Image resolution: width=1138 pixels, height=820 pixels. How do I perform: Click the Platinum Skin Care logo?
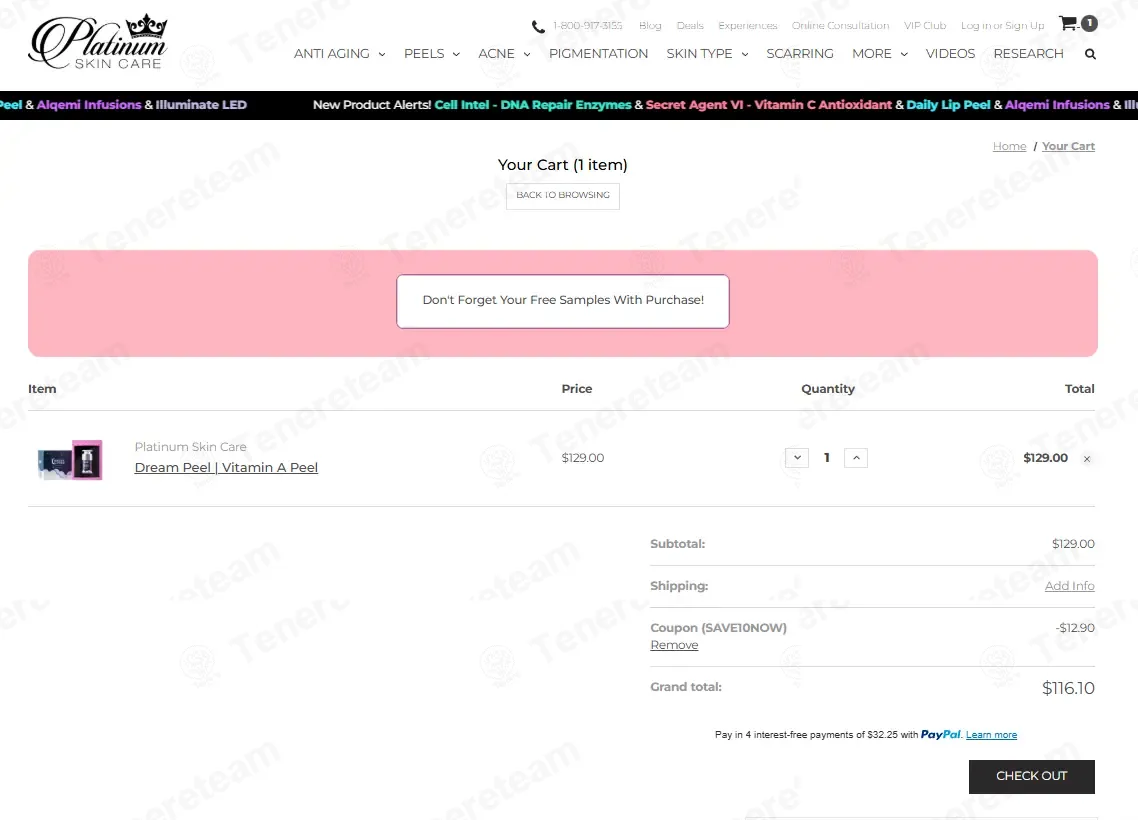click(98, 42)
